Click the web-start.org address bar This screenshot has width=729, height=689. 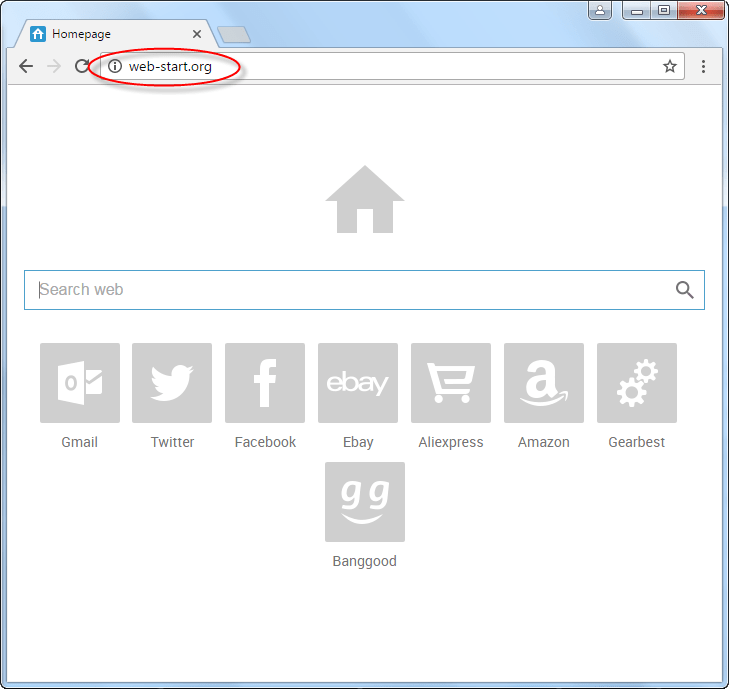point(392,66)
